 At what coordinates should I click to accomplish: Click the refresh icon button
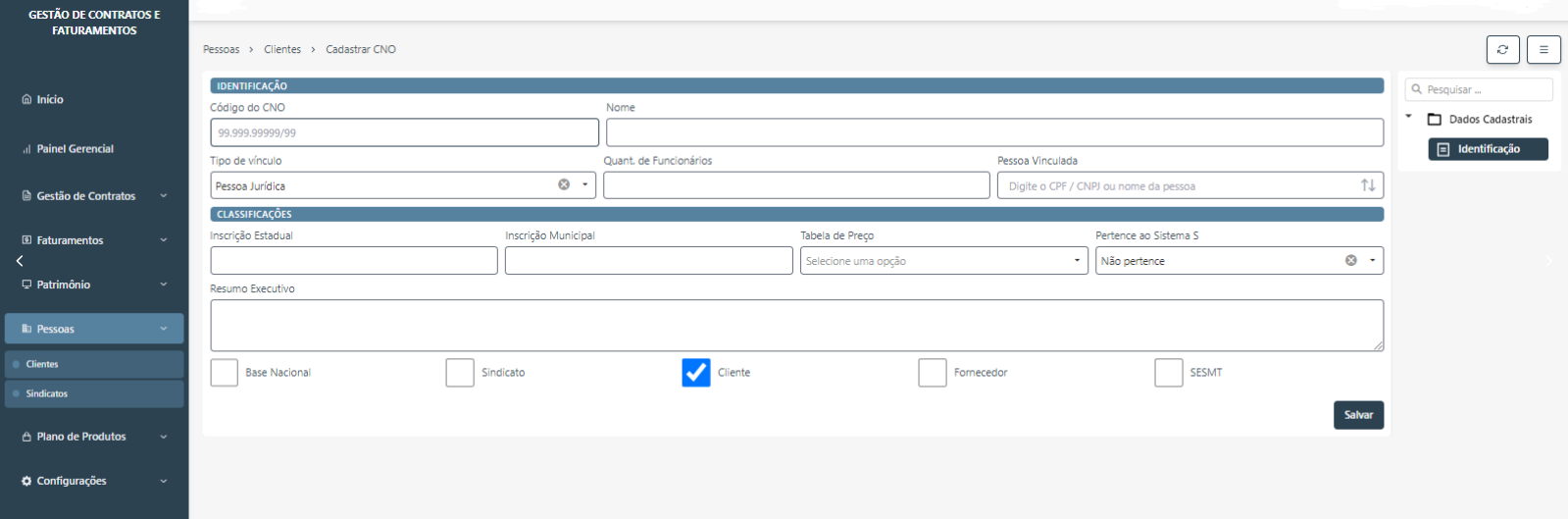point(1502,49)
